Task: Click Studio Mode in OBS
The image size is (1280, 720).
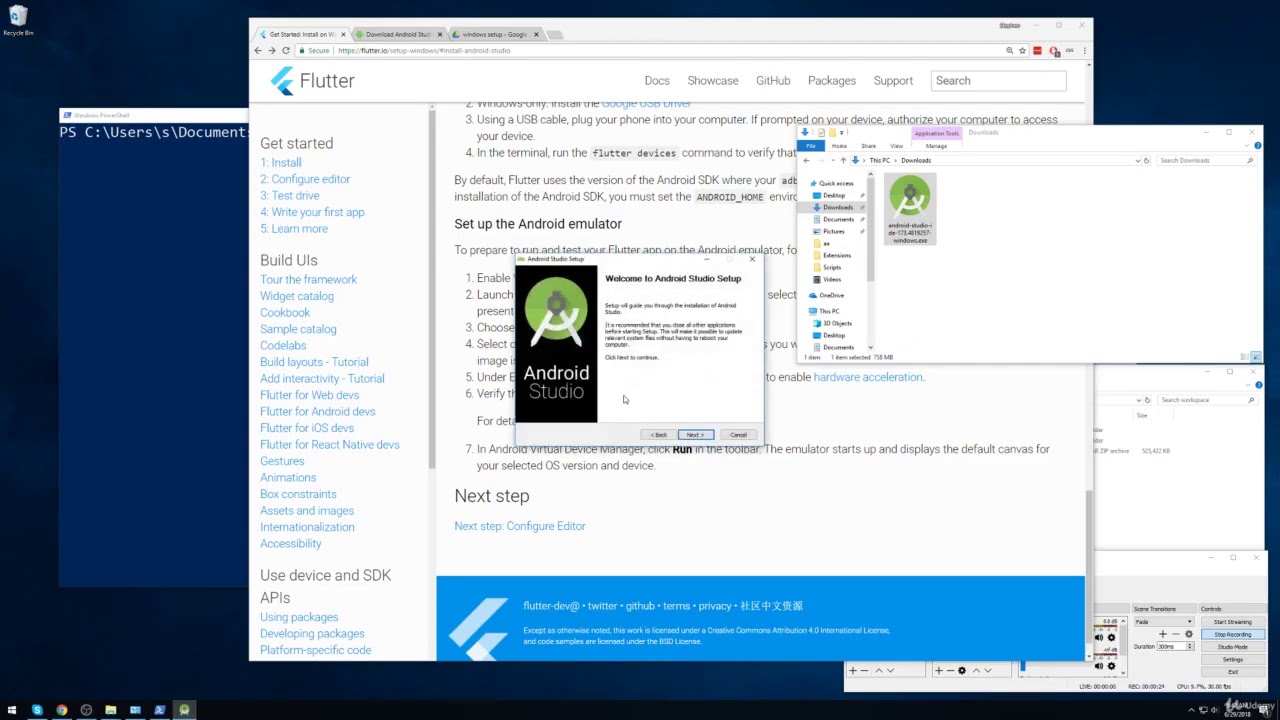Action: pos(1232,647)
